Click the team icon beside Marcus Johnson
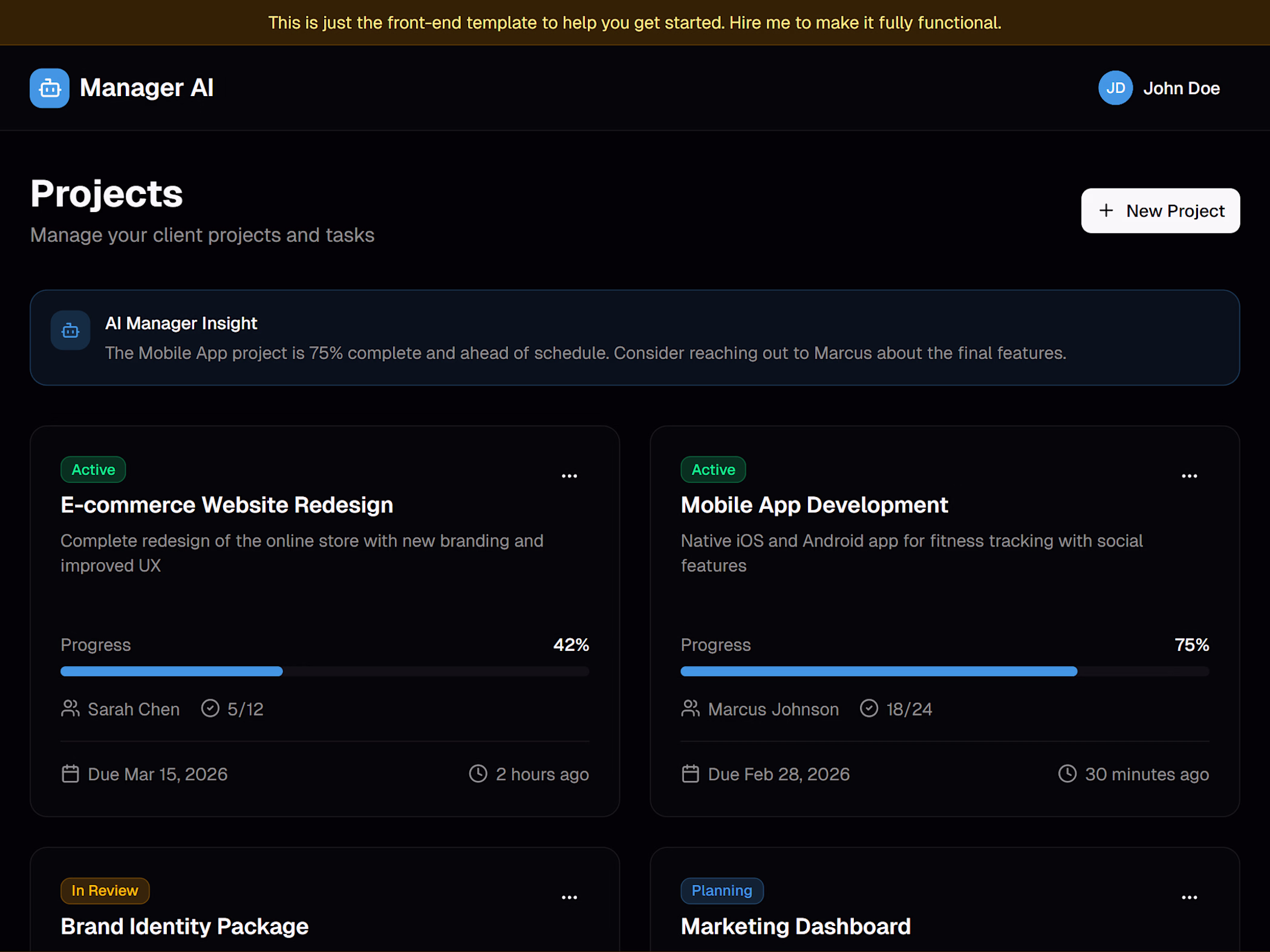Image resolution: width=1270 pixels, height=952 pixels. 690,708
